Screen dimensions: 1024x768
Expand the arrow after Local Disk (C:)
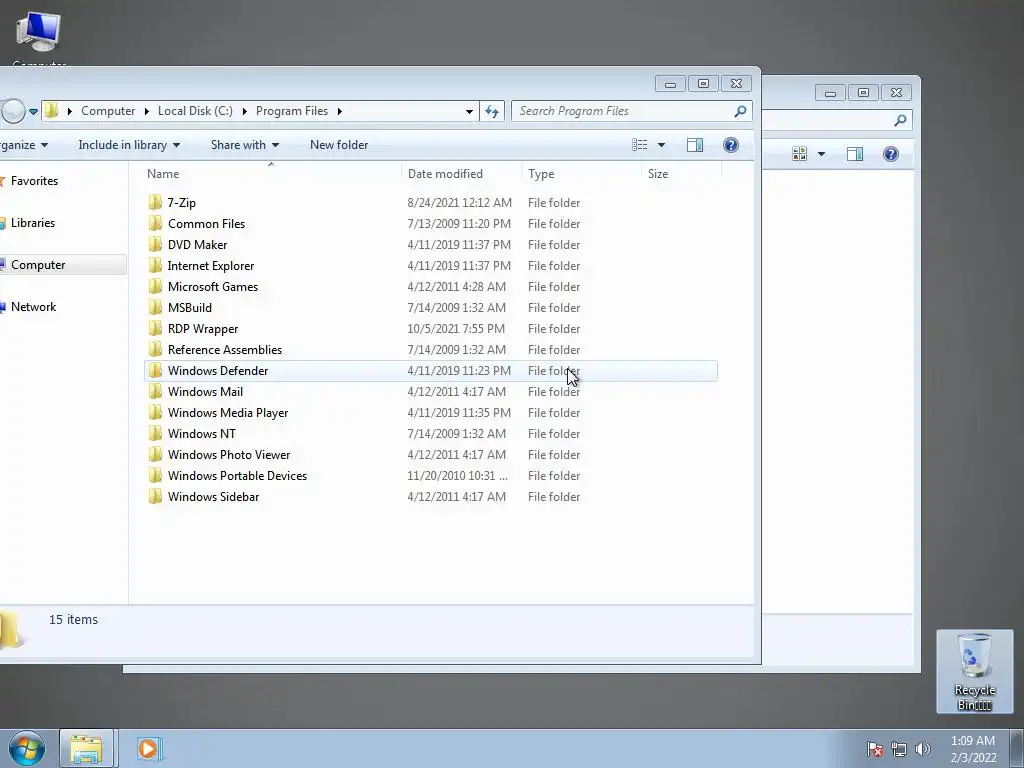click(244, 111)
